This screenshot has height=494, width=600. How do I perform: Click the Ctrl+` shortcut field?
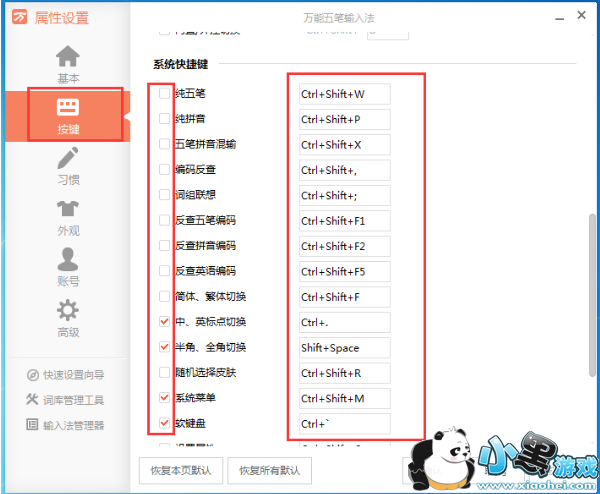click(x=344, y=424)
